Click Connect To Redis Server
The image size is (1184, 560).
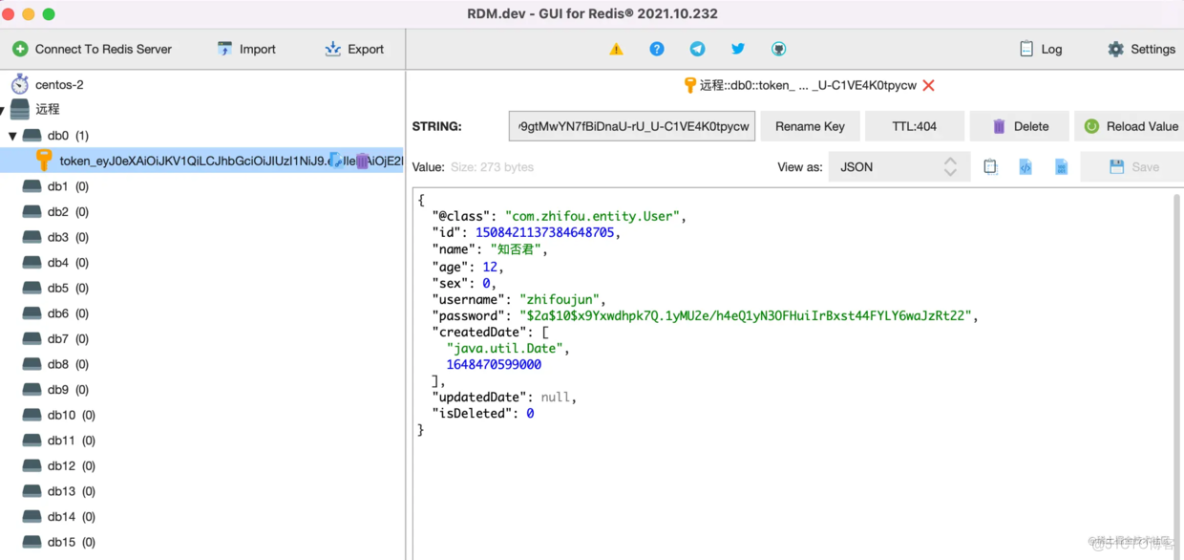pos(92,49)
